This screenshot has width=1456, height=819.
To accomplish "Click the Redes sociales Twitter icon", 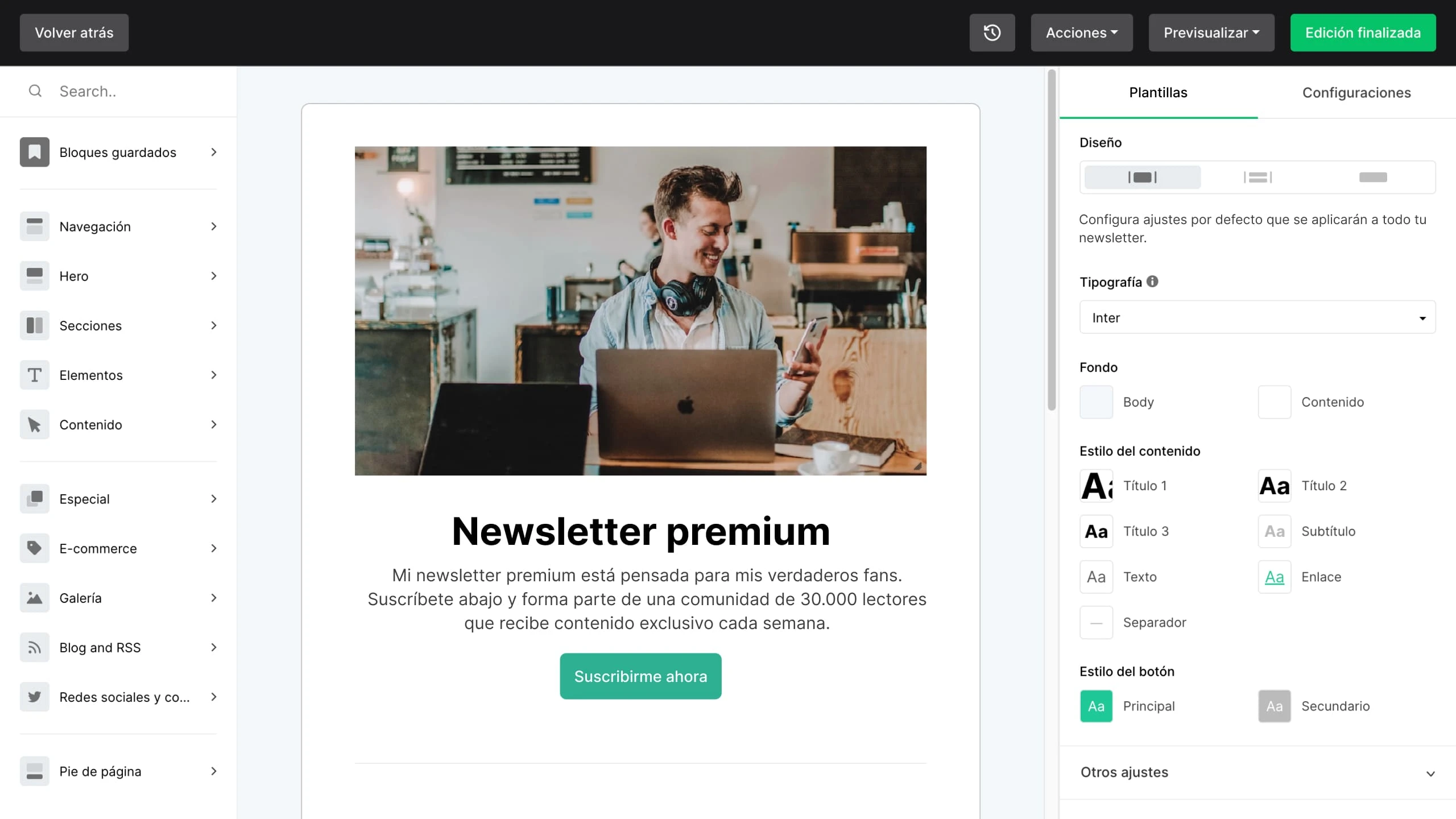I will [x=35, y=697].
